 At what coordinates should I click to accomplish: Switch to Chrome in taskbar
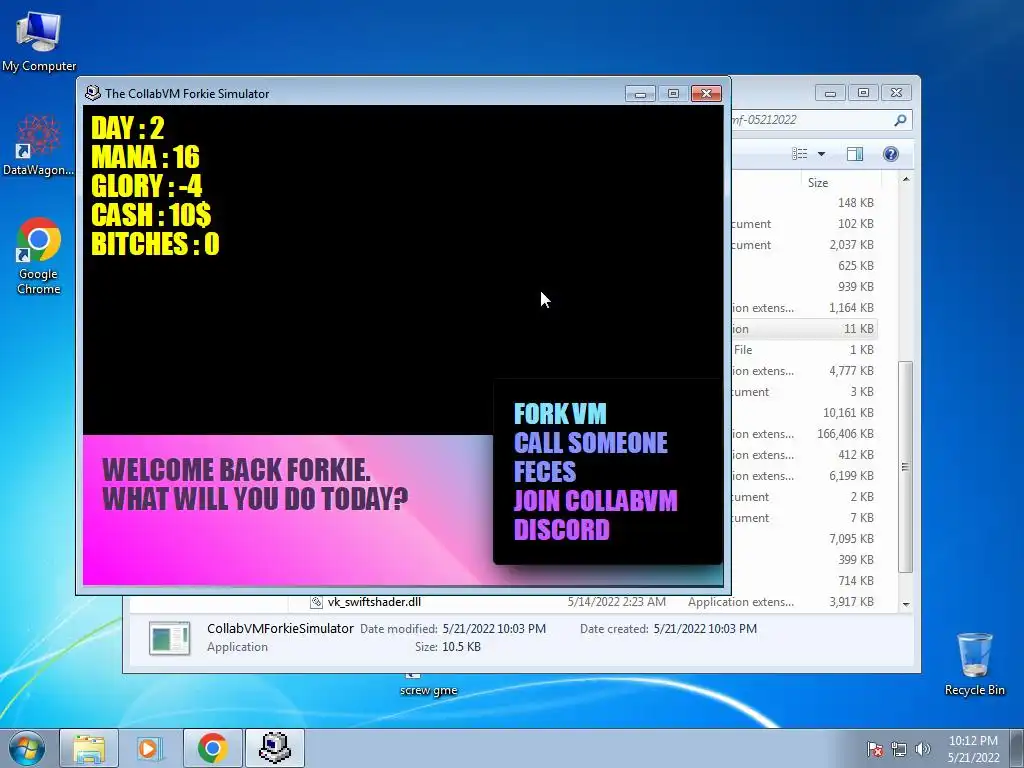coord(212,748)
